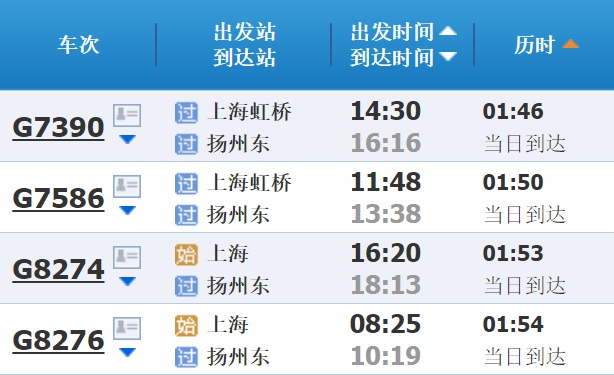
Task: Expand stop details arrow under G8274
Action: [x=127, y=281]
